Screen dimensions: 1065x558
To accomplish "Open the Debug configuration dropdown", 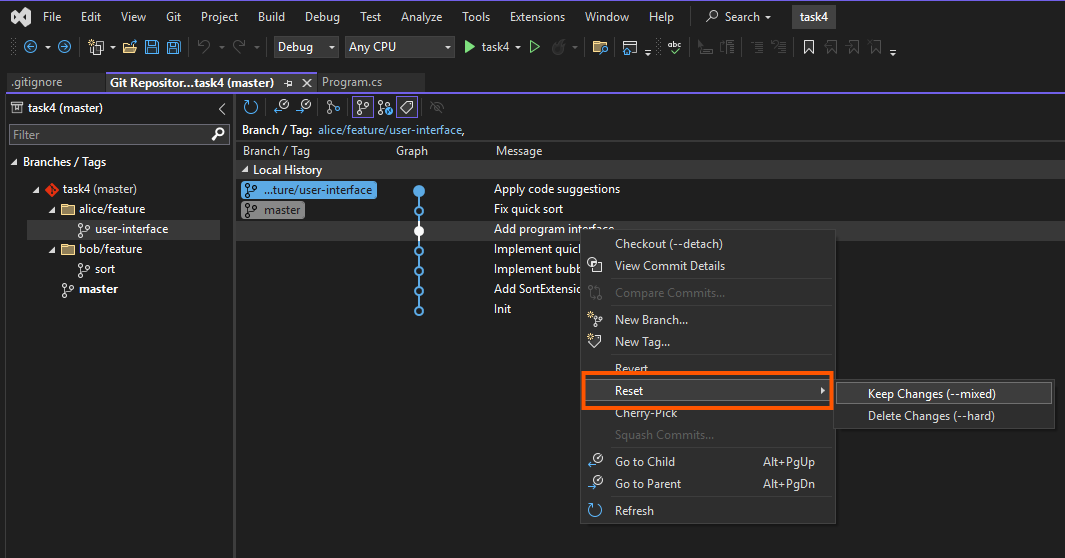I will (x=306, y=47).
